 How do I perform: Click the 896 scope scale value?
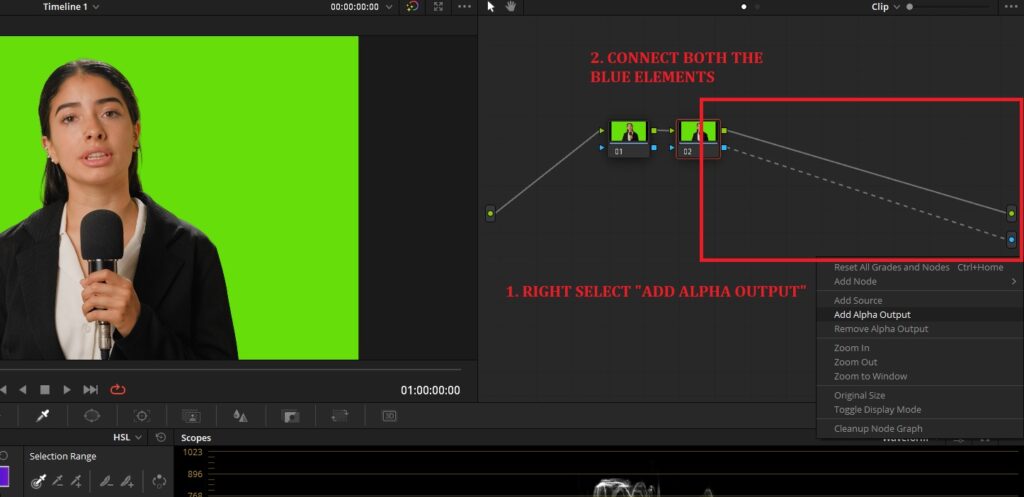[x=195, y=473]
